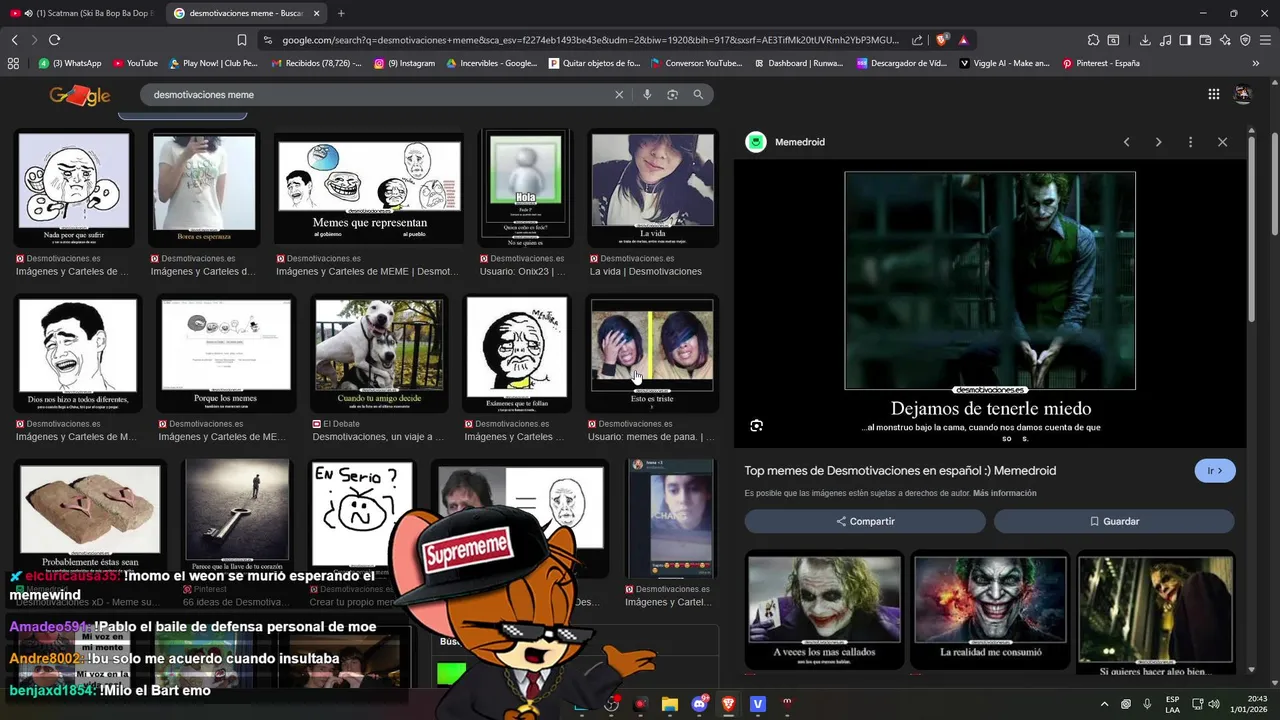Open related image A veces los mas callados

[x=824, y=609]
